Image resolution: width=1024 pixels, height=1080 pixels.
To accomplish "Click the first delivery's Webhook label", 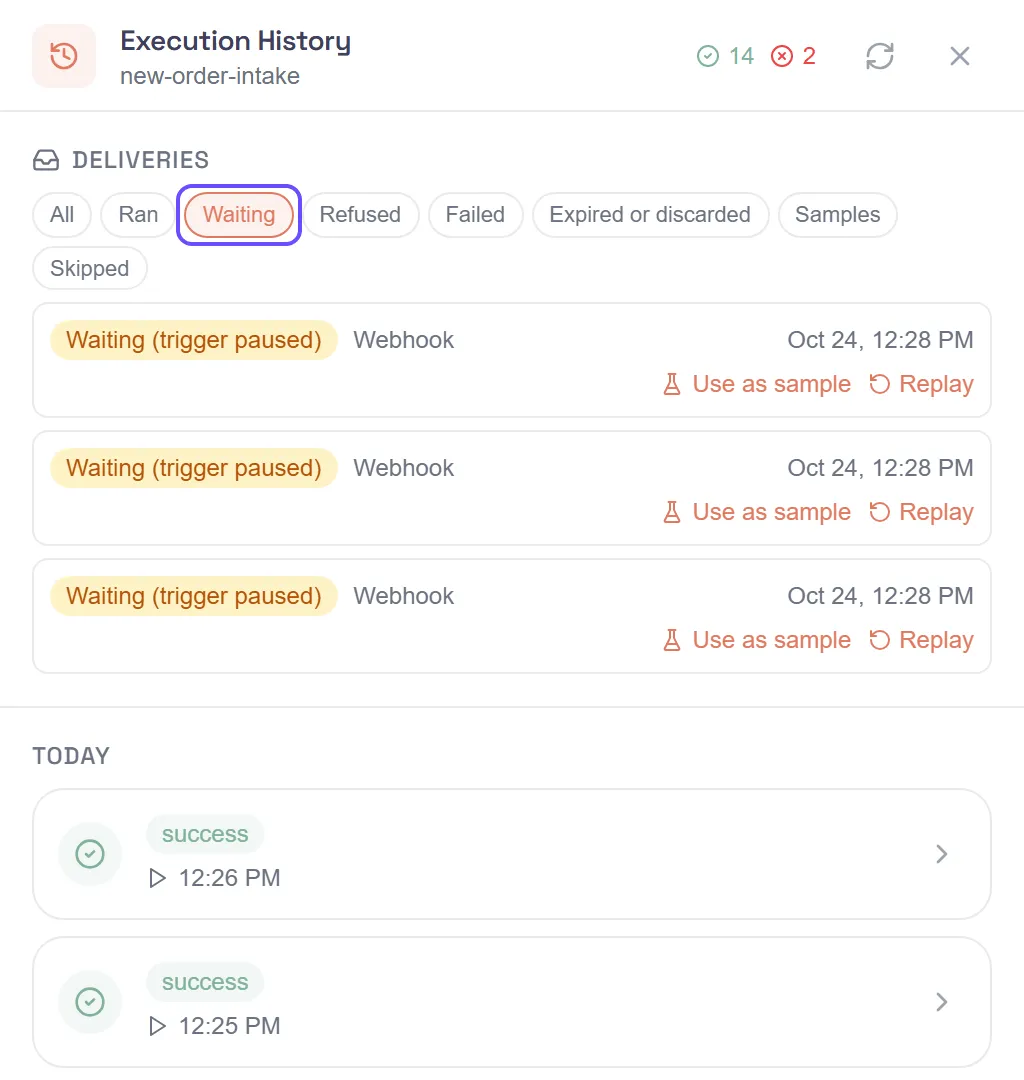I will (x=404, y=340).
